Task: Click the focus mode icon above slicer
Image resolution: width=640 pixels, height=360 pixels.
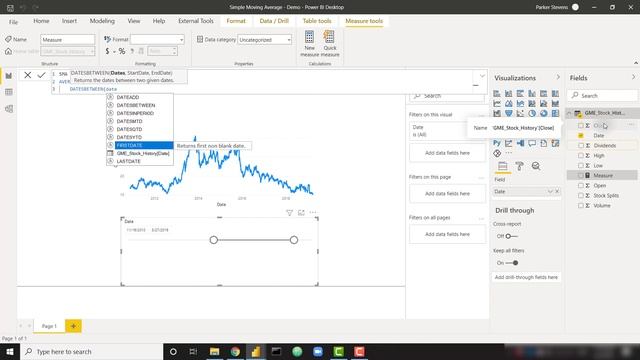Action: (301, 213)
